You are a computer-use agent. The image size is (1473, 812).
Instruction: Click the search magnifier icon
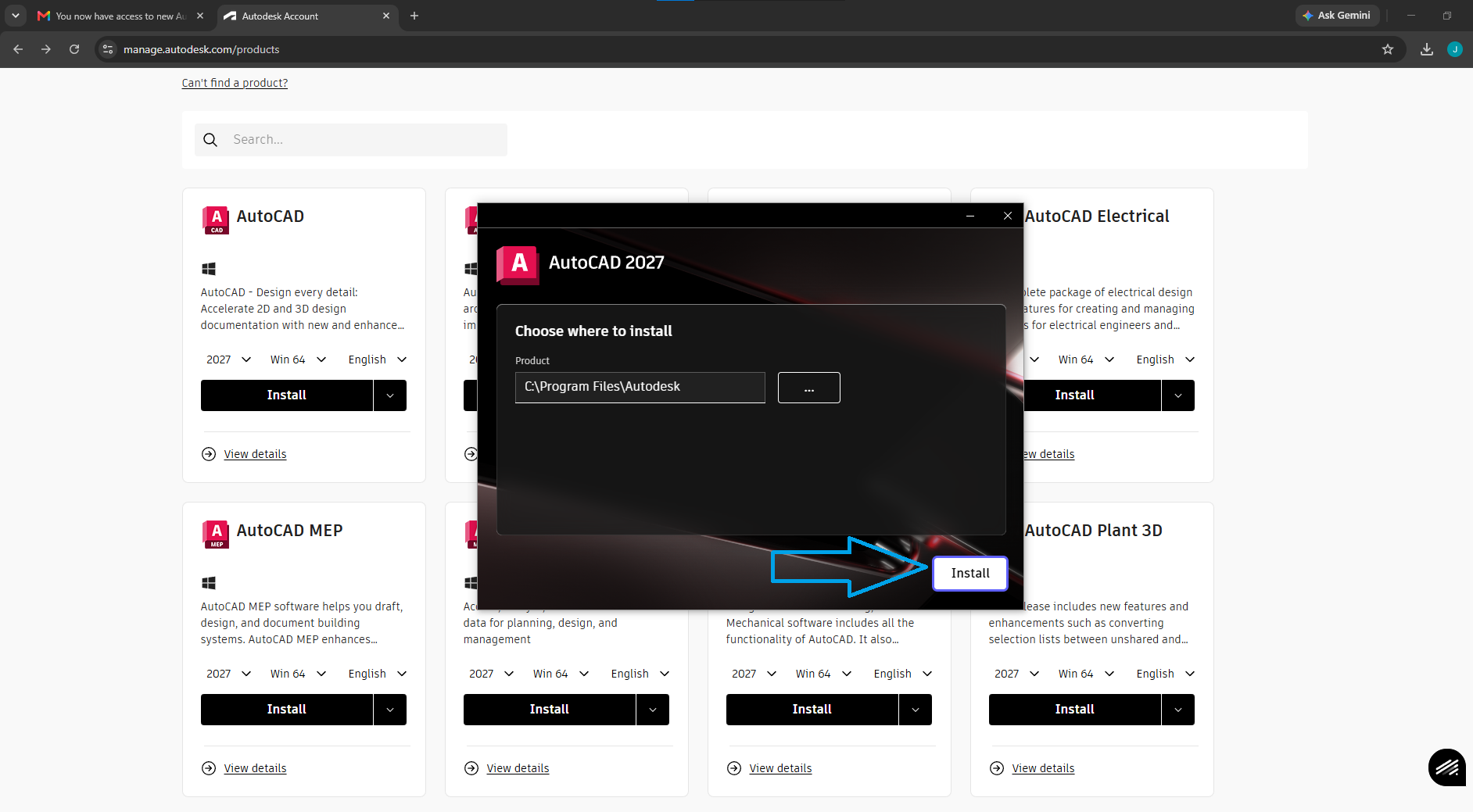tap(210, 140)
